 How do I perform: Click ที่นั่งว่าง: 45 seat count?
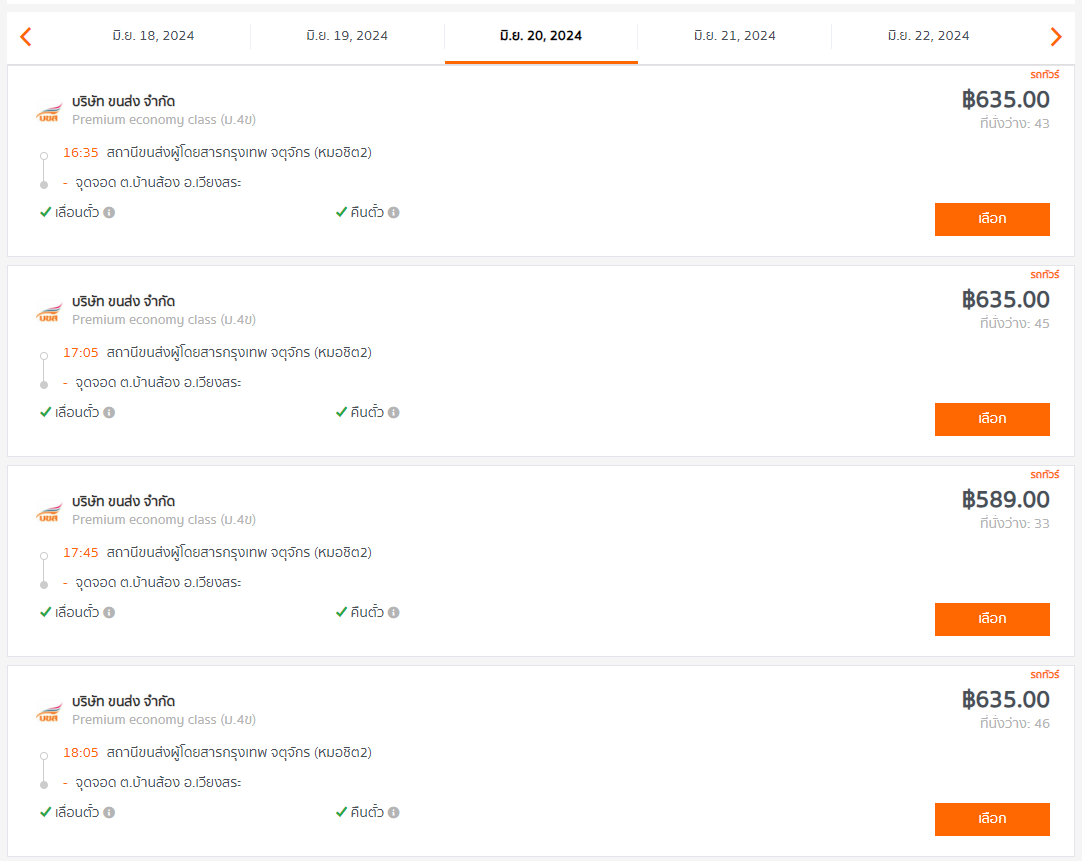pyautogui.click(x=1014, y=324)
